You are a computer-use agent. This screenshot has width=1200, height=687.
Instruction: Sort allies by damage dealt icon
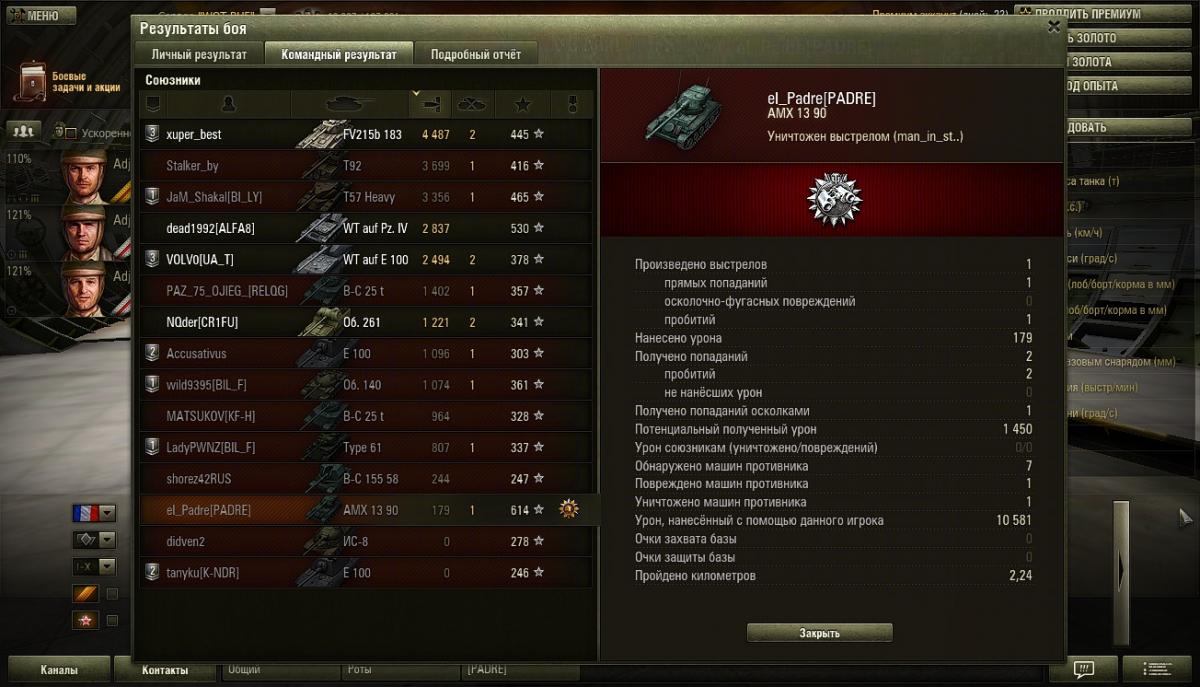pyautogui.click(x=432, y=103)
